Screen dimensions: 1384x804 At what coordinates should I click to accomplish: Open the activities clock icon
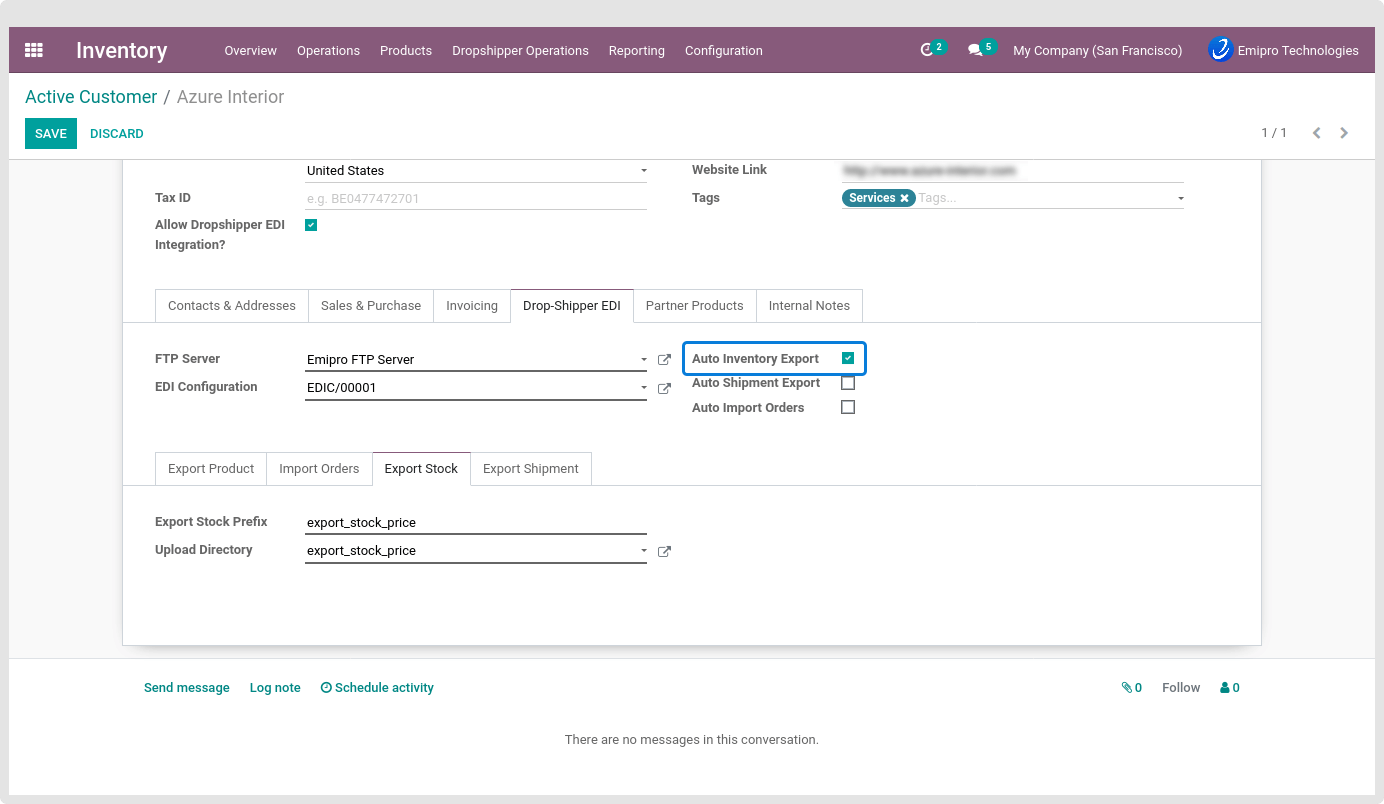point(927,50)
